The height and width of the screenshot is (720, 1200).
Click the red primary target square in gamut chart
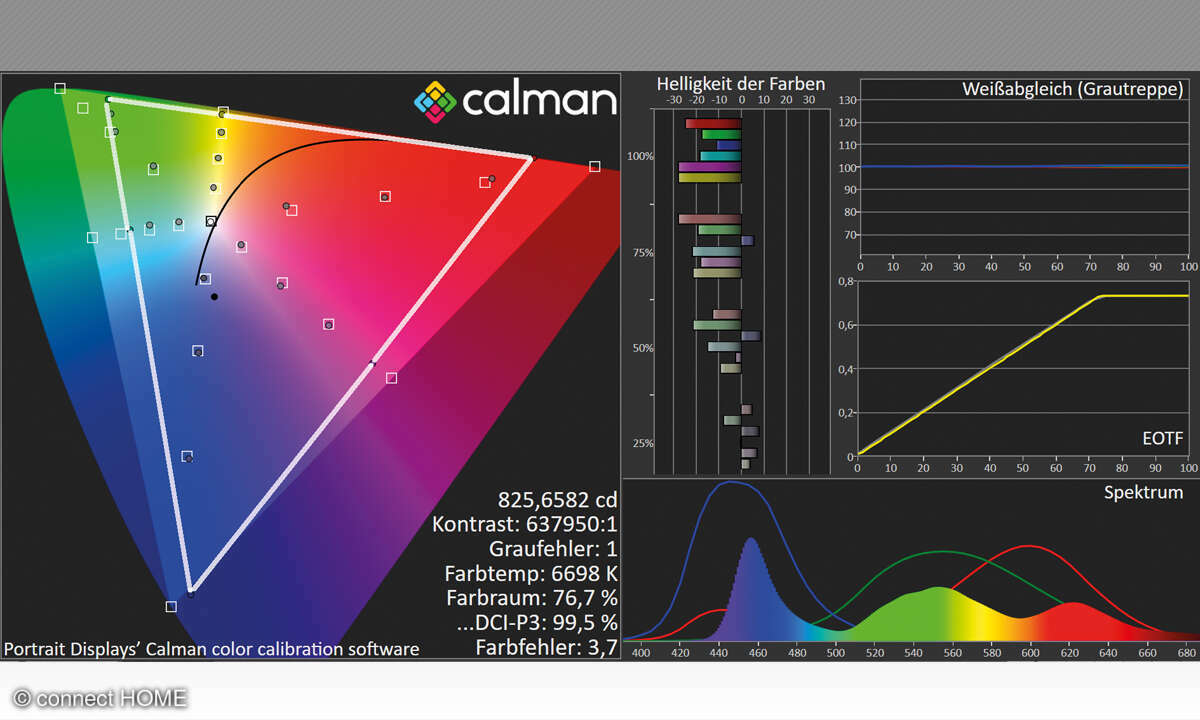595,167
